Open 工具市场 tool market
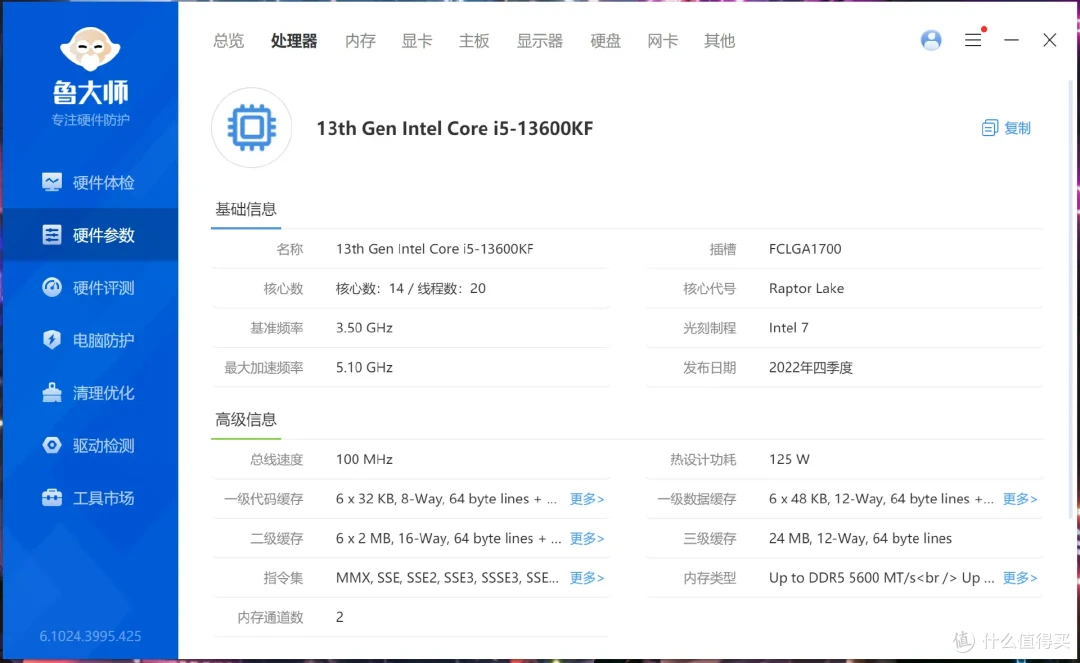Image resolution: width=1080 pixels, height=663 pixels. click(90, 498)
